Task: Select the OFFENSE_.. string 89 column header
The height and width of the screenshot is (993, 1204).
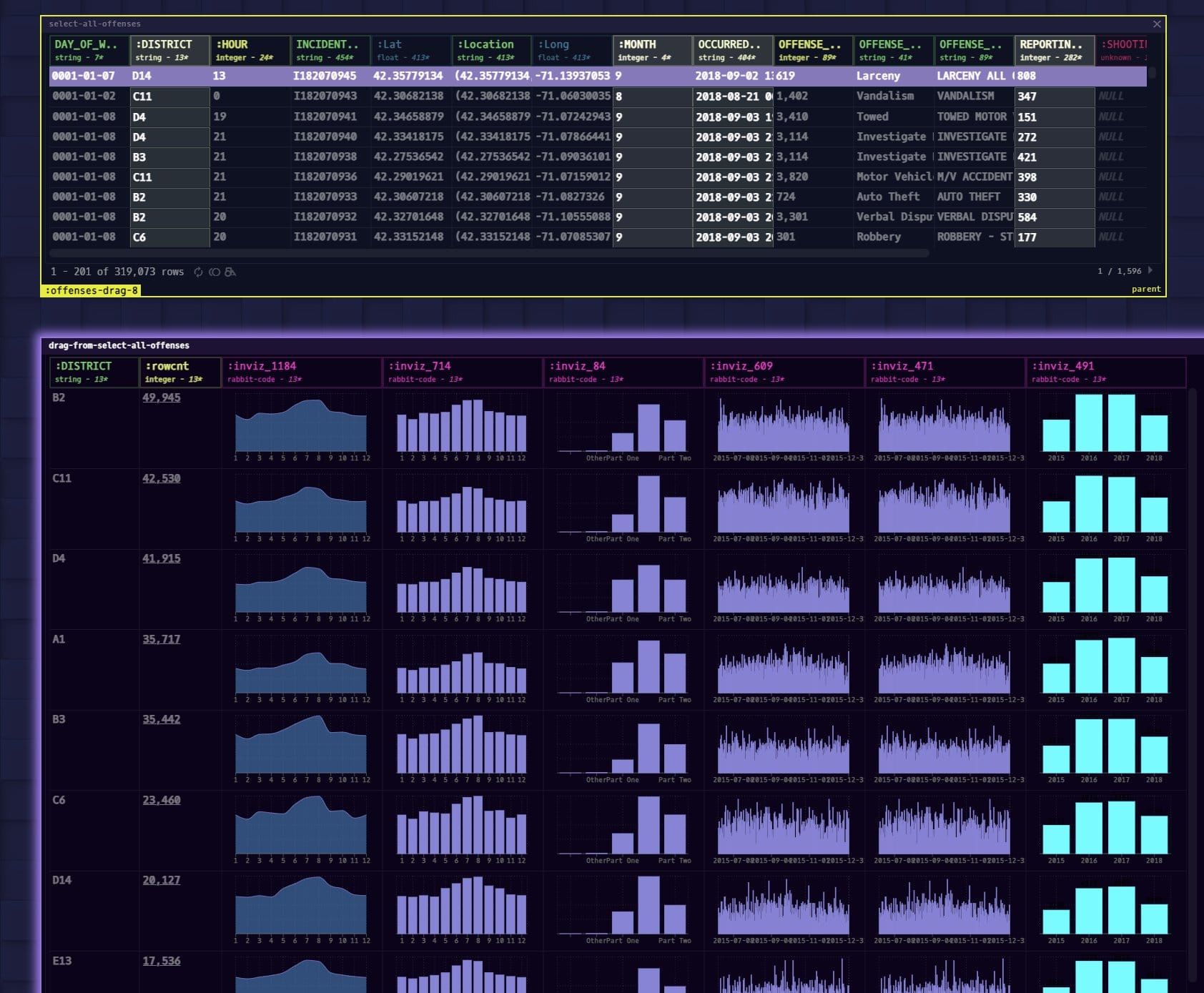Action: 974,51
